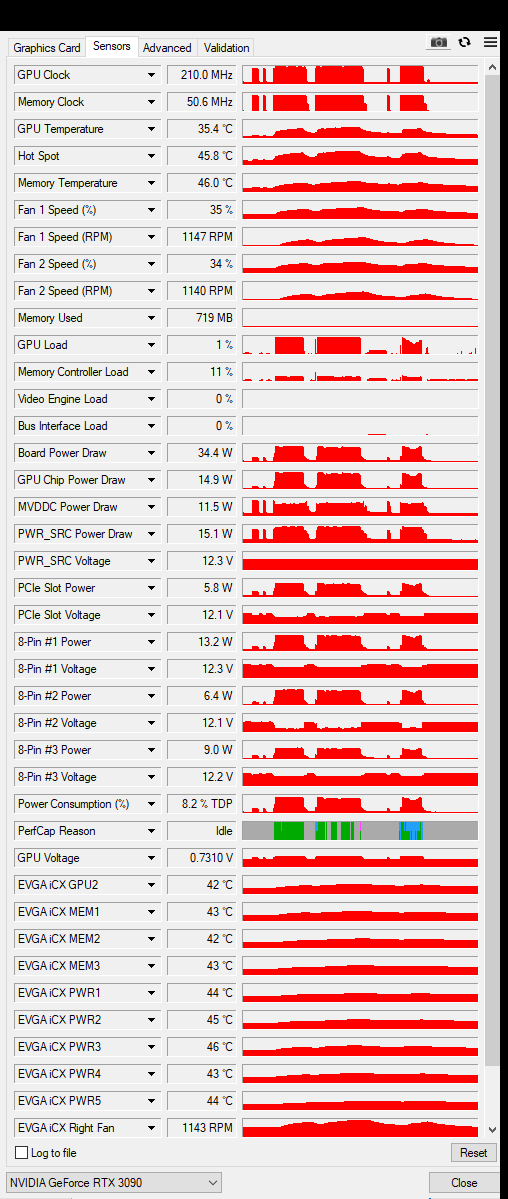Open the hamburger menu icon
The height and width of the screenshot is (1199, 508).
490,43
